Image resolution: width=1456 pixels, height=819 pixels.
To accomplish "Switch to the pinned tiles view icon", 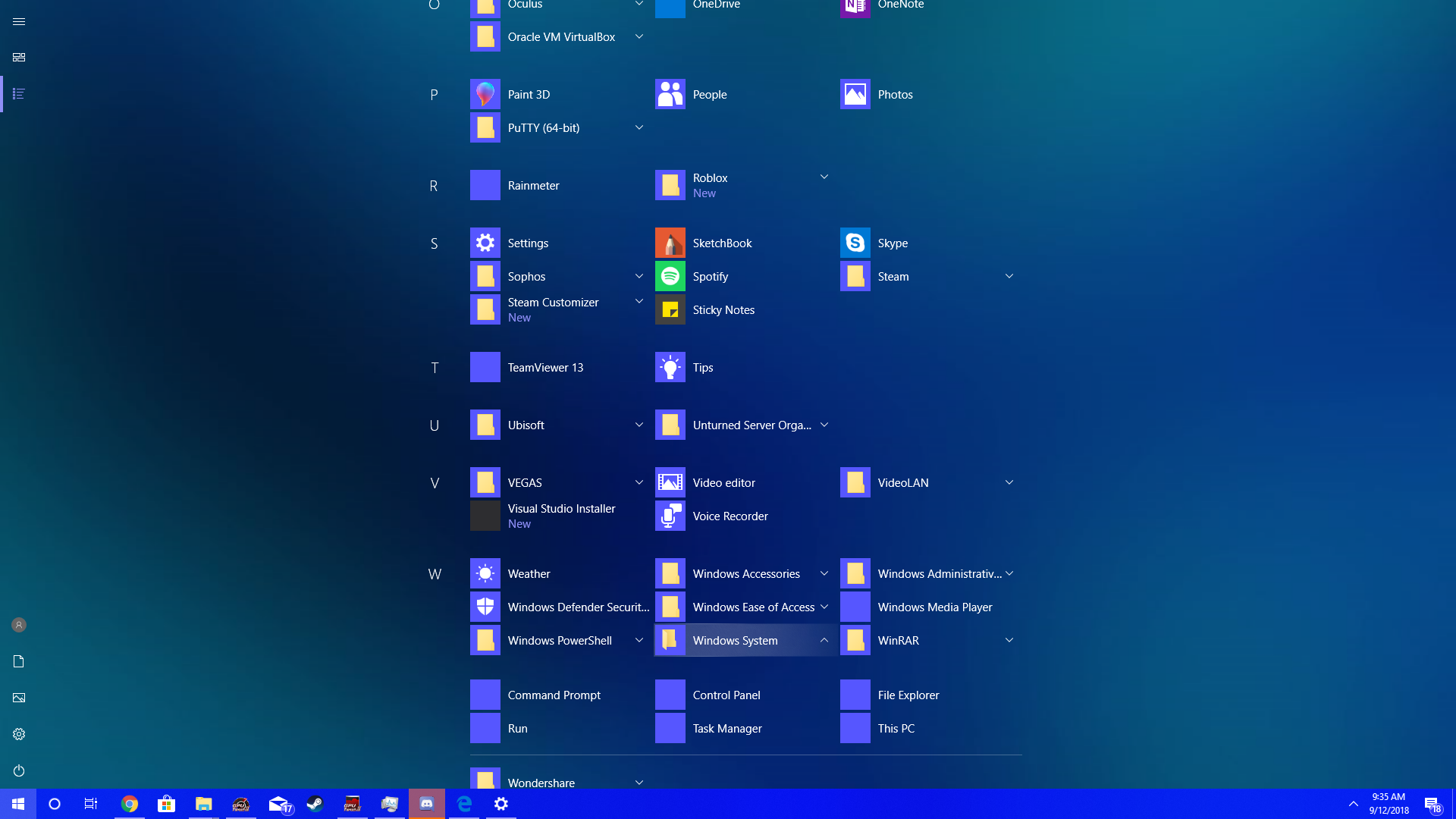I will click(x=19, y=58).
